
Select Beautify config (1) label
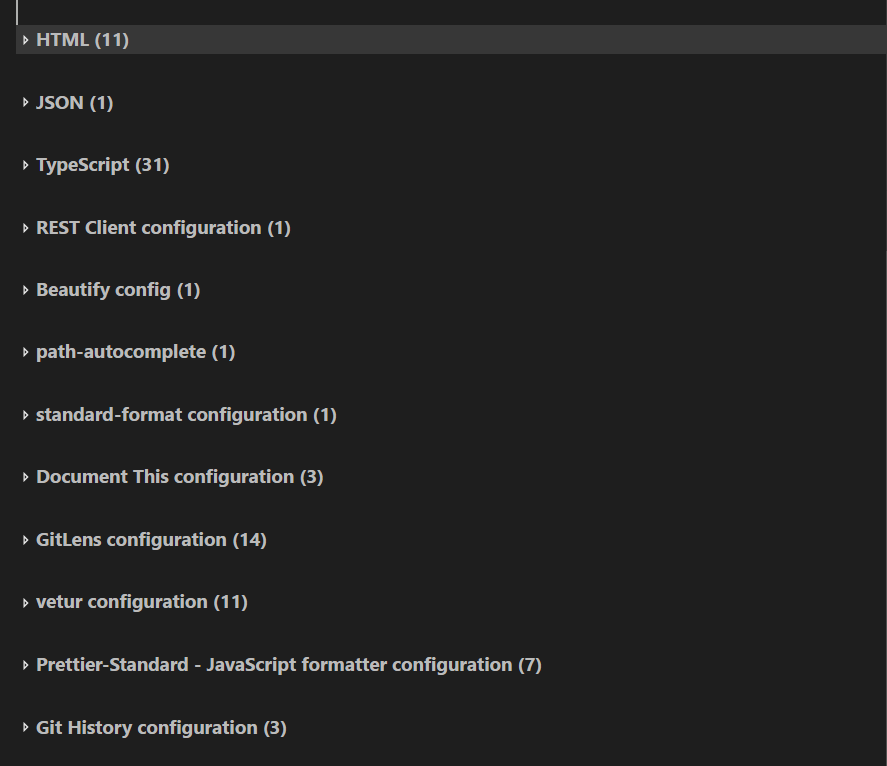click(x=118, y=290)
